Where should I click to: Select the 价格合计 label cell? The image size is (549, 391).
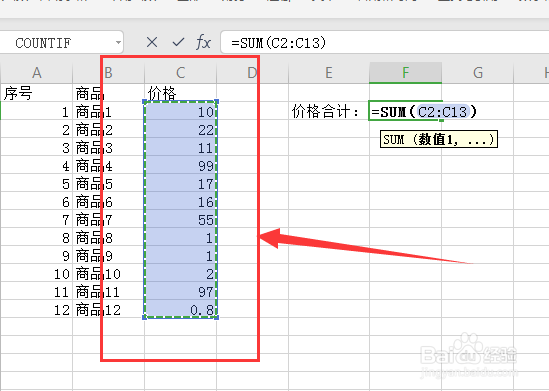coord(328,111)
